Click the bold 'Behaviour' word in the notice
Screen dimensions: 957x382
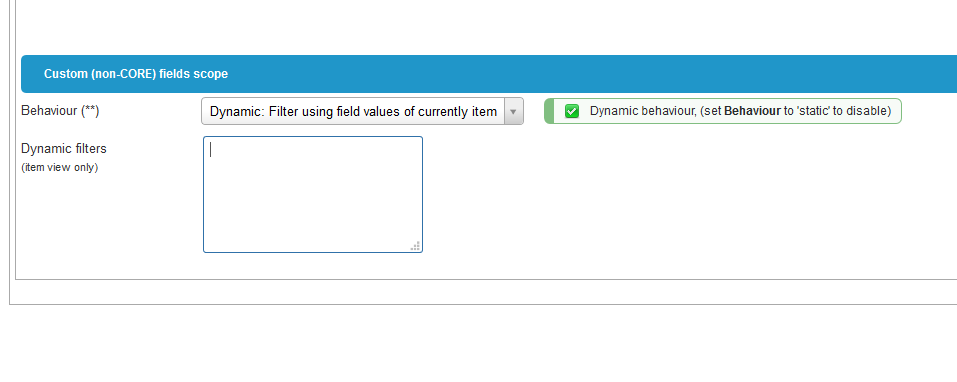pyautogui.click(x=752, y=111)
